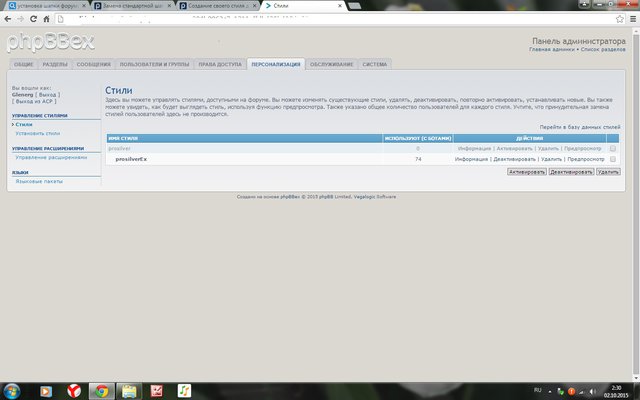
Task: Click the RU language indicator
Action: coord(538,390)
